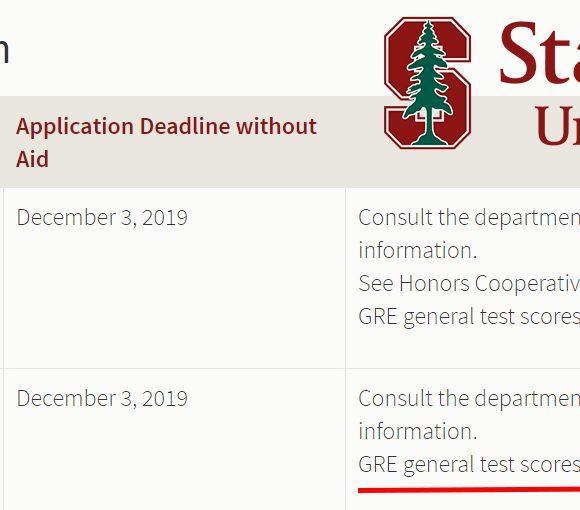
Task: Click second row December 3, 2019 date
Action: (102, 398)
